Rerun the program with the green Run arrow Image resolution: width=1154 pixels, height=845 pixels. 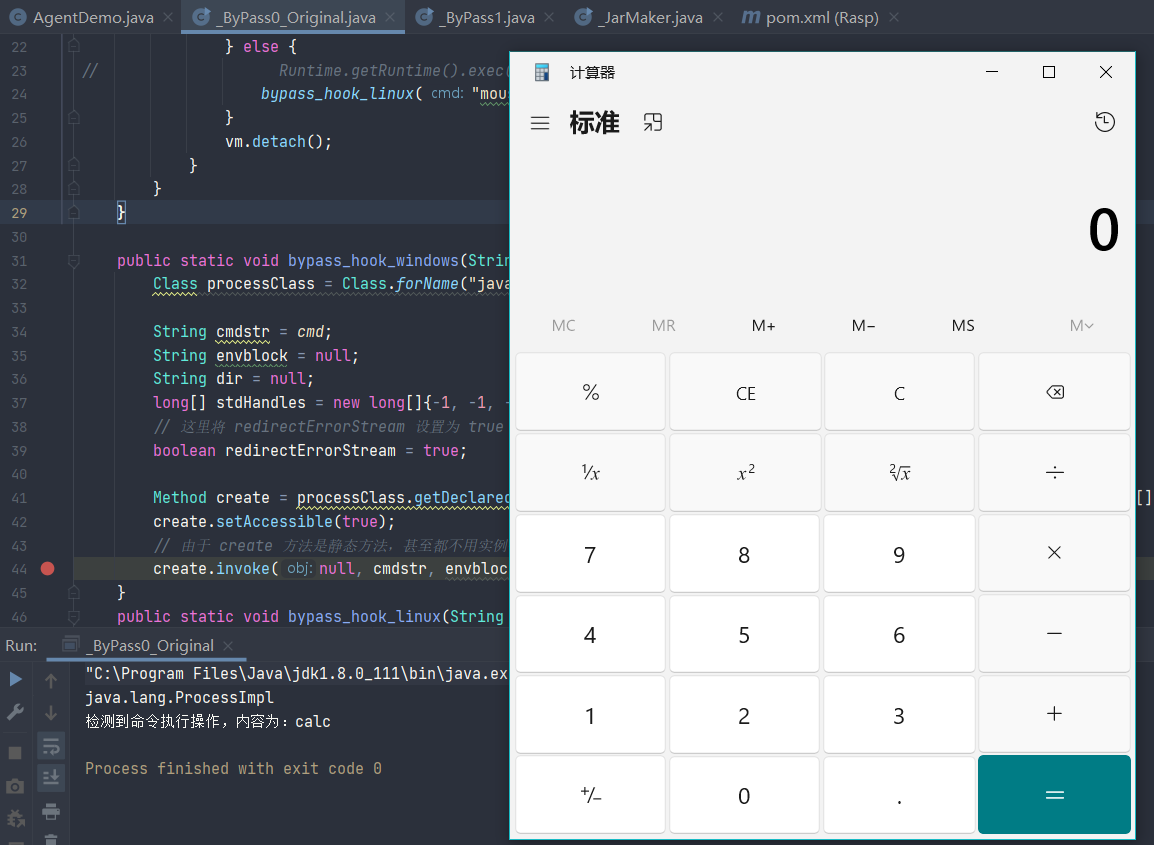(15, 680)
